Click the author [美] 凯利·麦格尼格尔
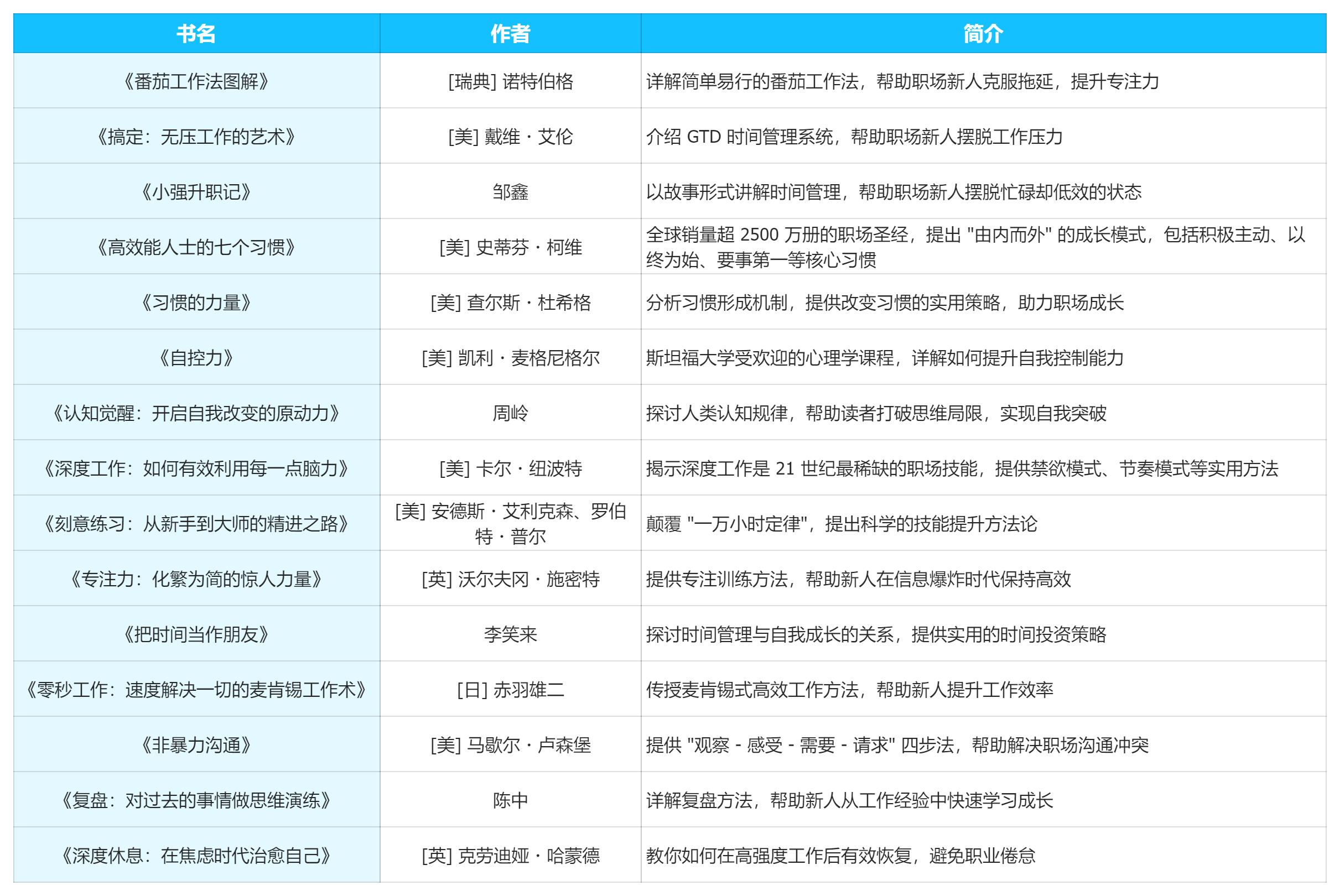1340x896 pixels. coord(510,358)
